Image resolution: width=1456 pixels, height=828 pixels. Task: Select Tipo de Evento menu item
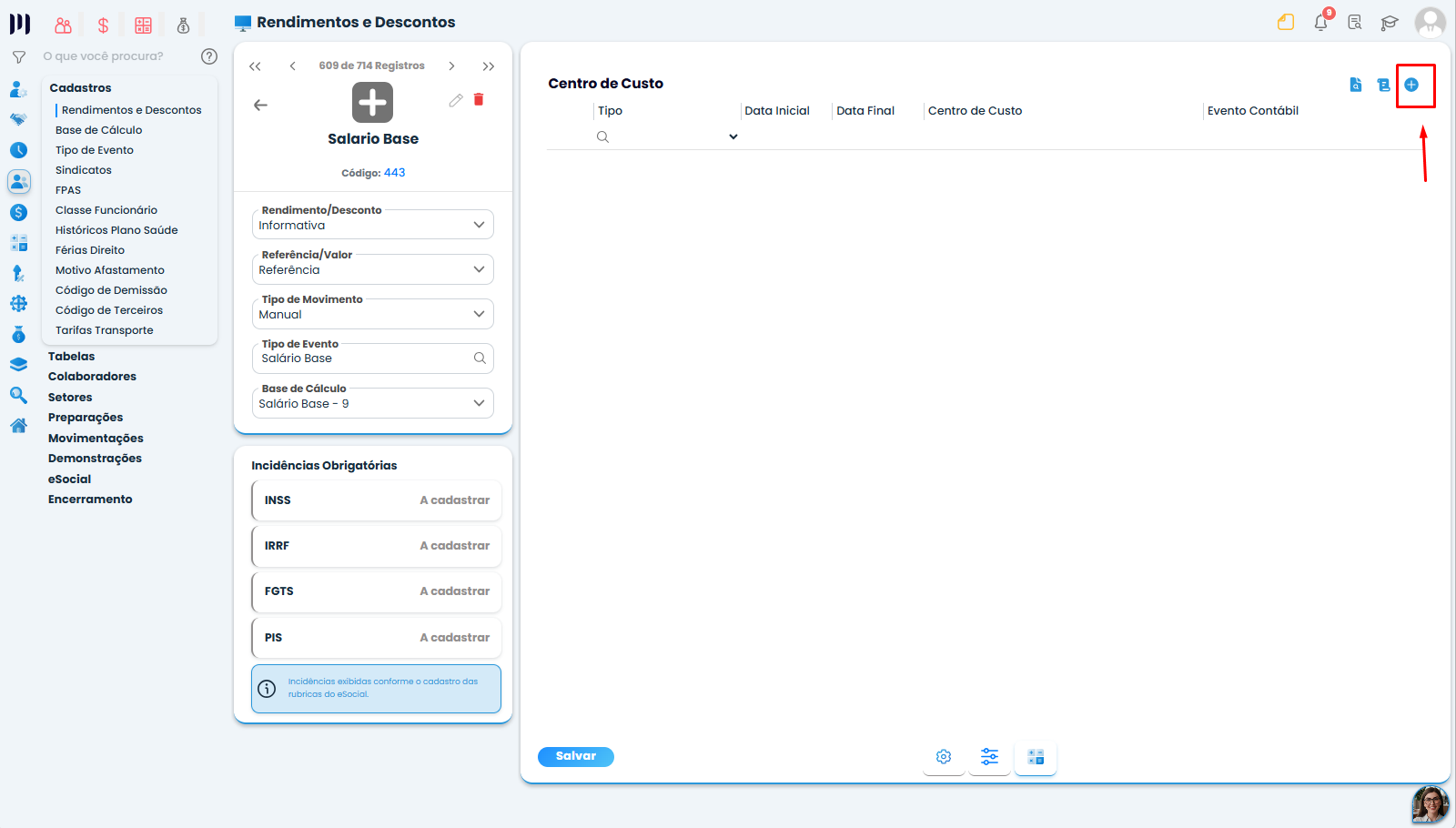[x=95, y=150]
